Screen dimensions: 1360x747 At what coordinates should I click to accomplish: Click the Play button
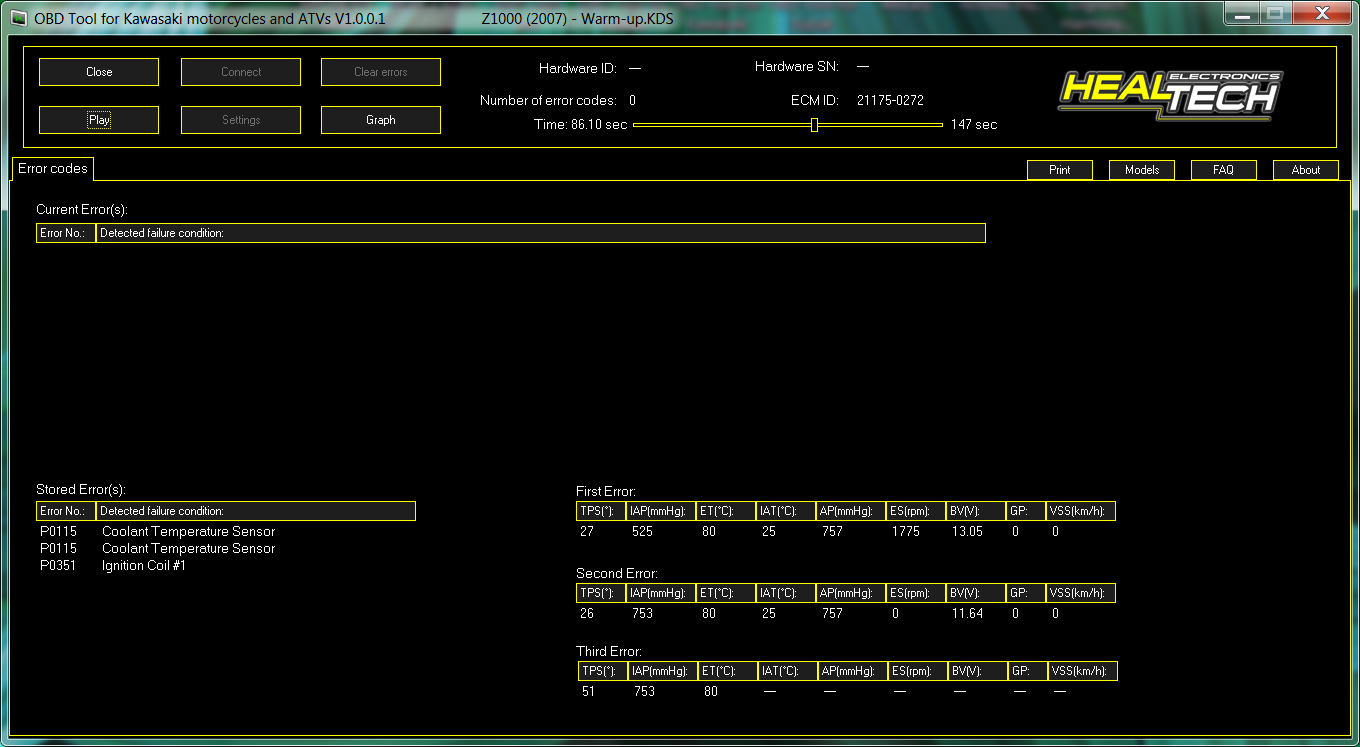(99, 120)
